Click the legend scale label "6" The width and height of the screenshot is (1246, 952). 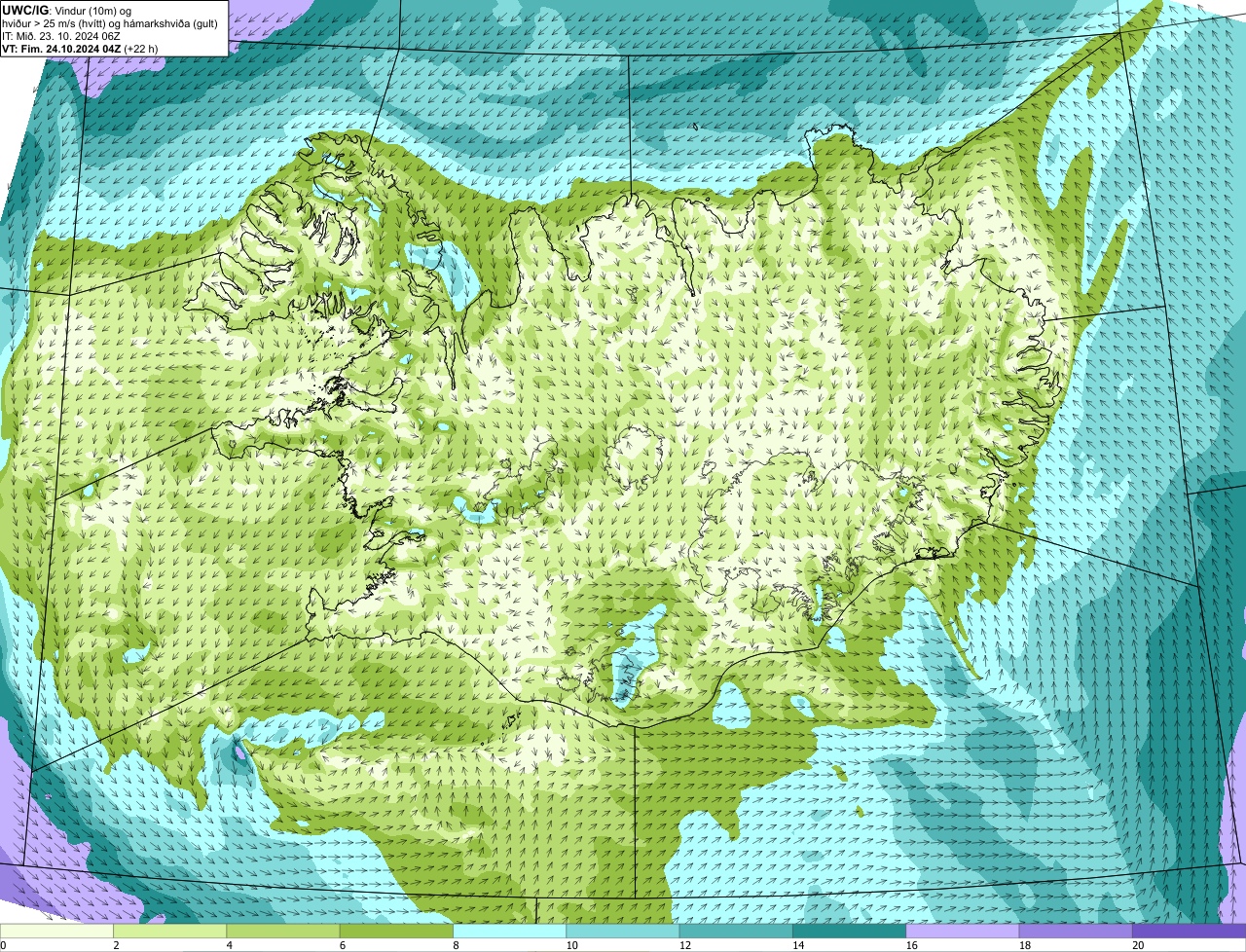342,945
